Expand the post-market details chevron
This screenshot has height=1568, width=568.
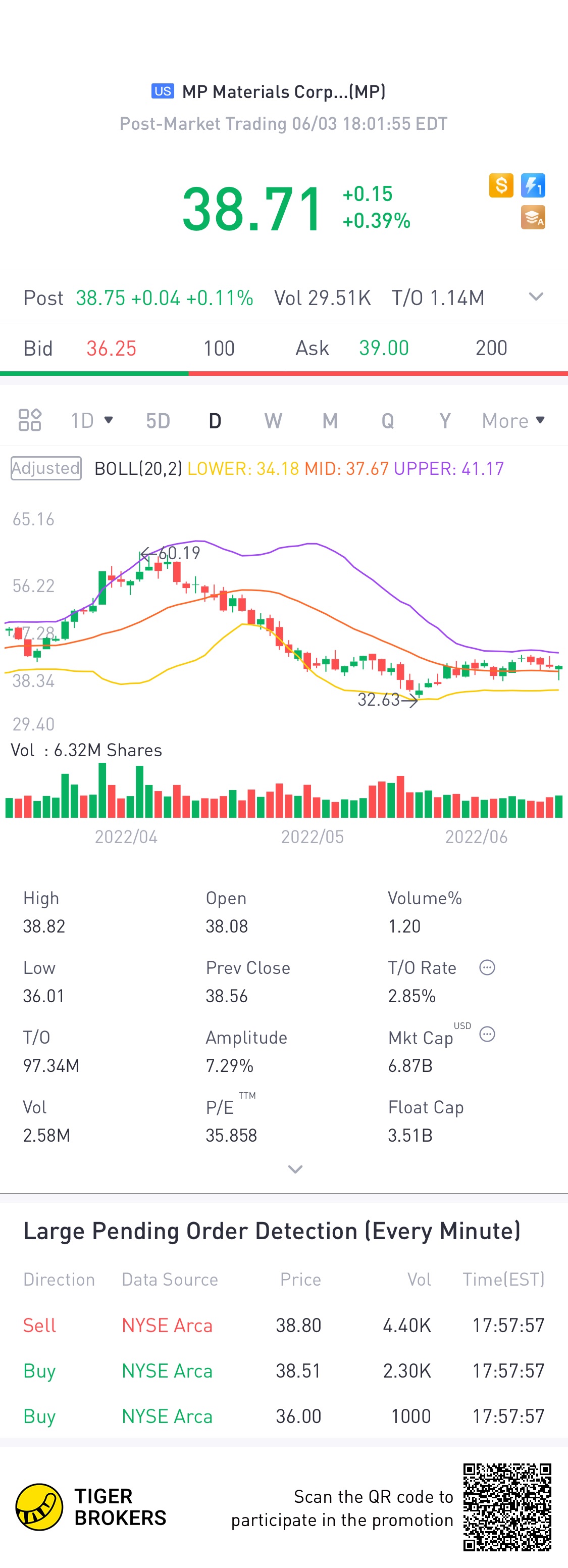click(536, 297)
